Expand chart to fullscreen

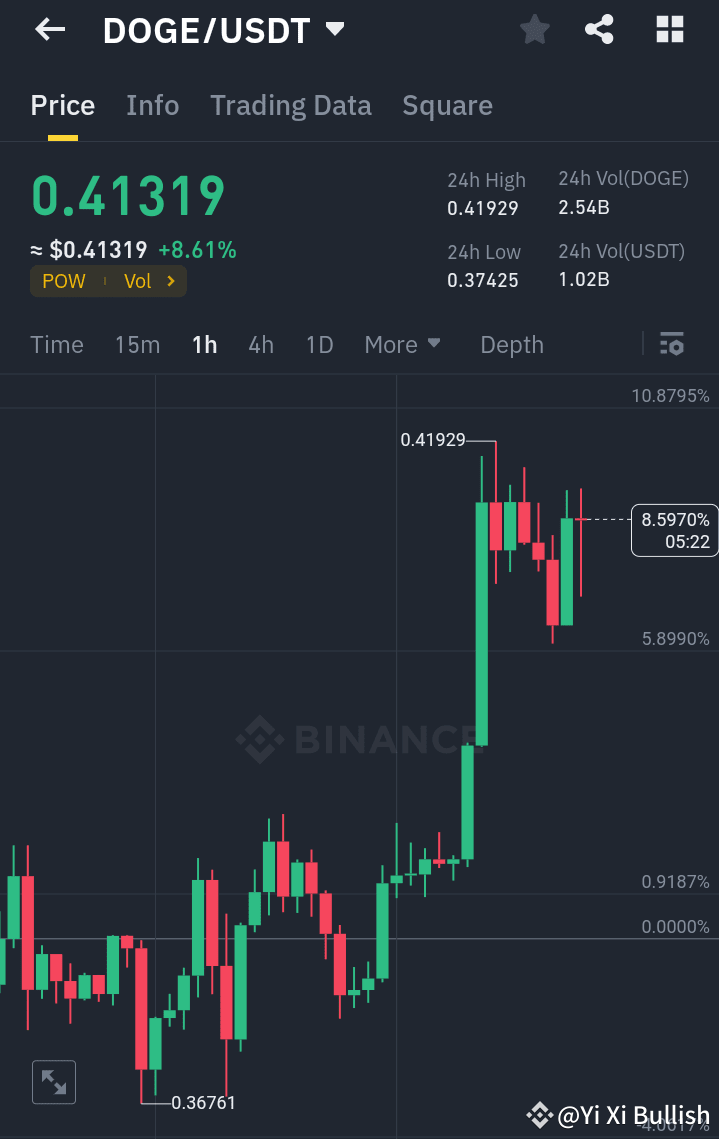click(53, 1081)
